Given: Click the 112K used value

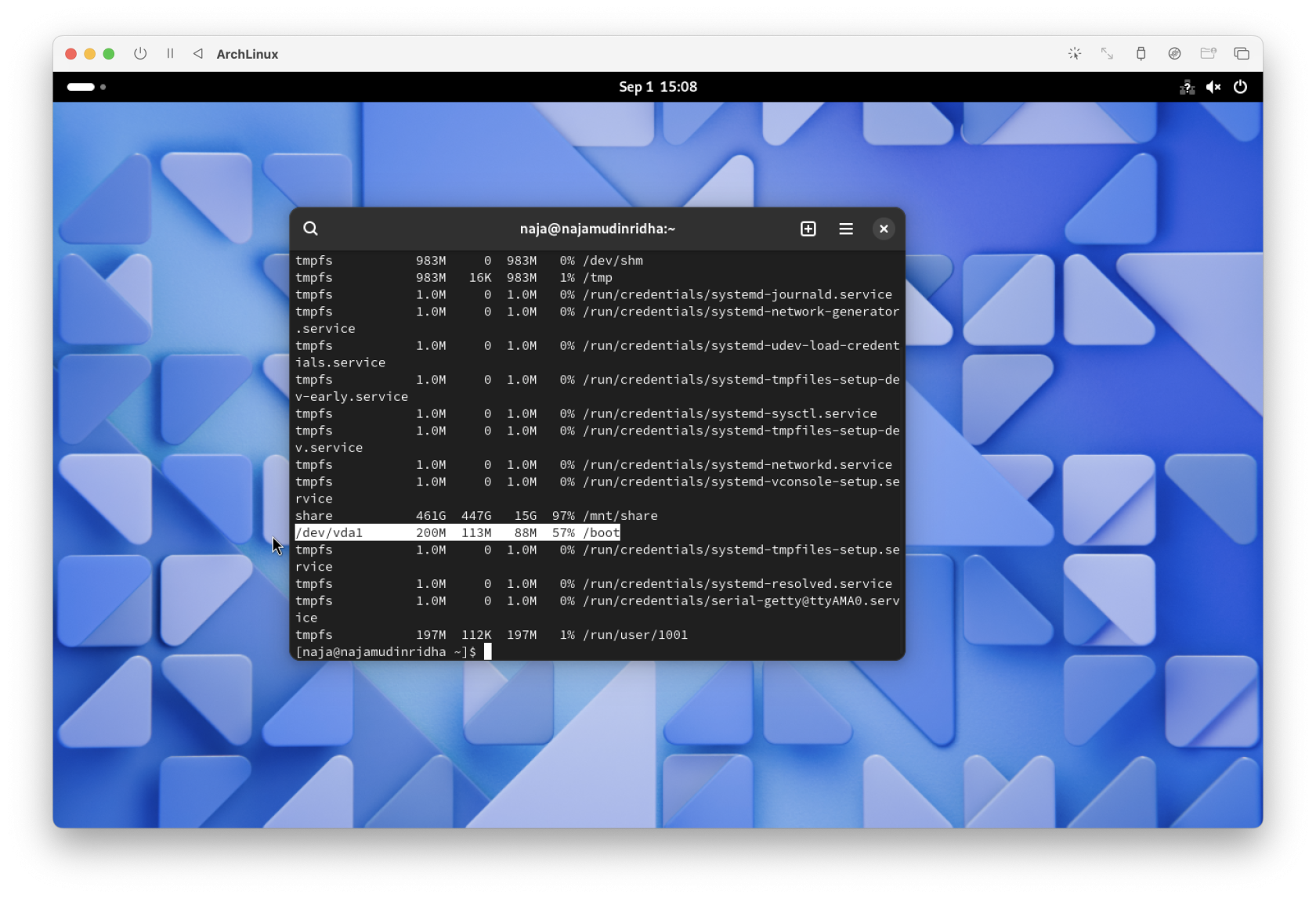Looking at the screenshot, I should click(476, 635).
